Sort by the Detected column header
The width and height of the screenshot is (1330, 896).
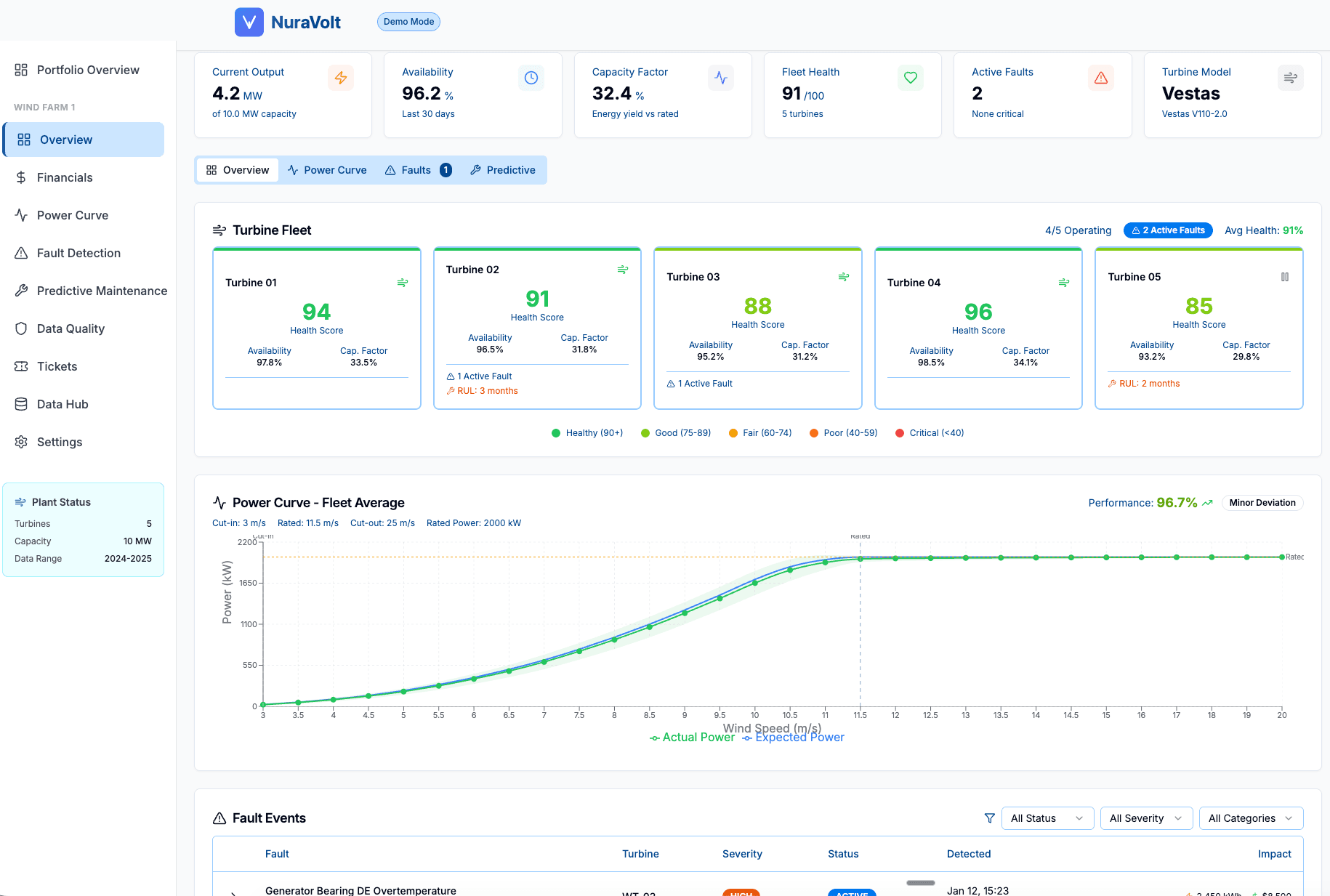[x=969, y=854]
